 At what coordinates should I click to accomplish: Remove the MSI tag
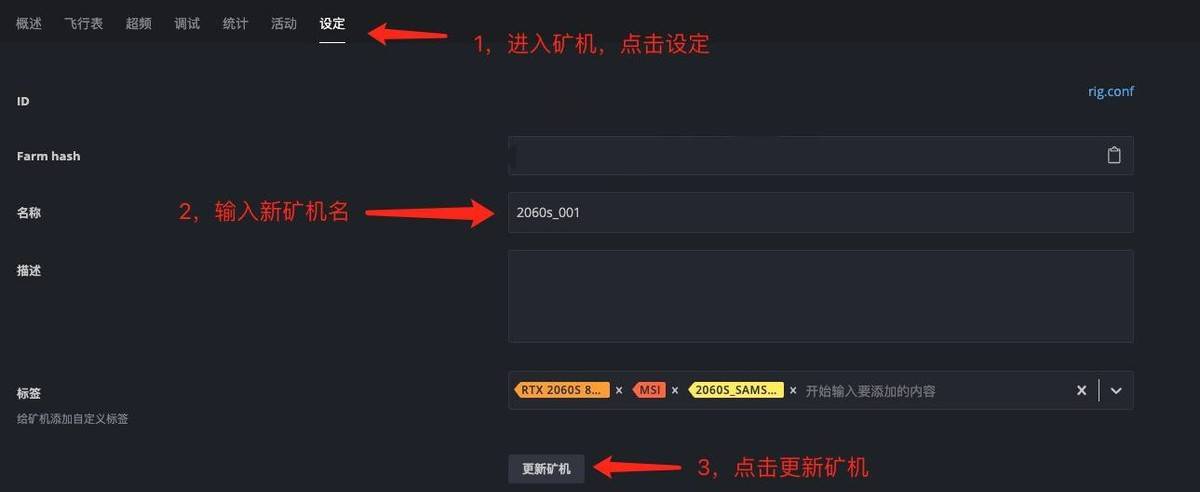675,391
